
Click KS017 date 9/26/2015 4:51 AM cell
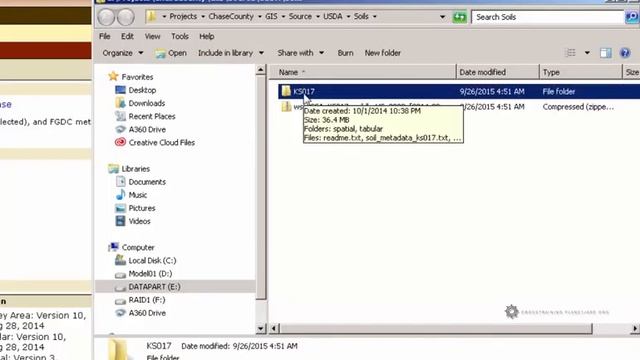[x=492, y=92]
